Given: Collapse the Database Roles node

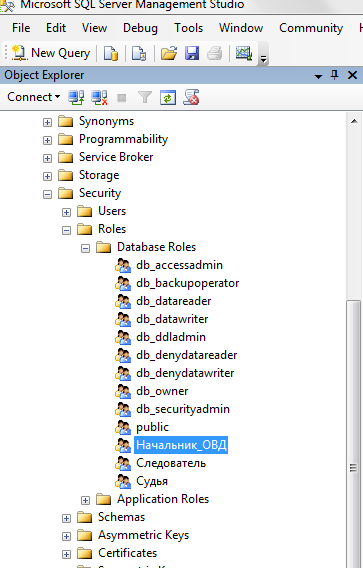Looking at the screenshot, I should (x=85, y=248).
